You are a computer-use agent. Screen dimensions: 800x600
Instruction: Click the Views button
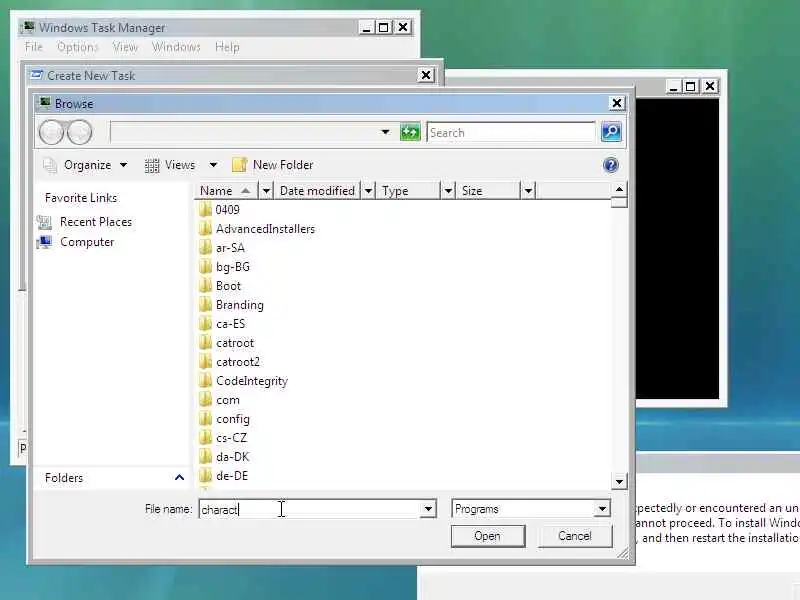170,165
